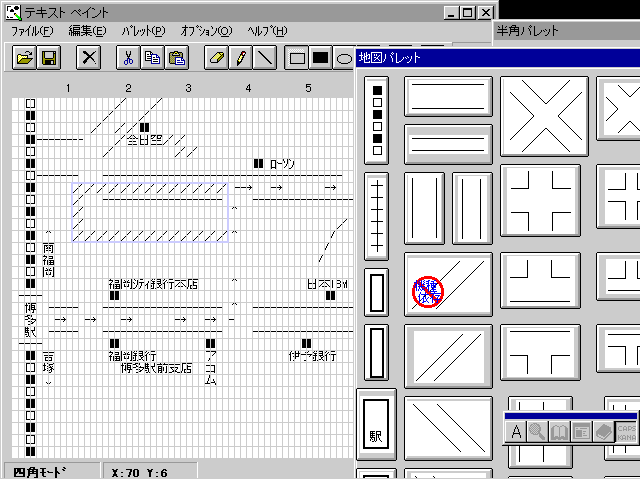The width and height of the screenshot is (640, 480).
Task: Click the eraser-shaped icon on the IME bar
Action: coord(602,431)
